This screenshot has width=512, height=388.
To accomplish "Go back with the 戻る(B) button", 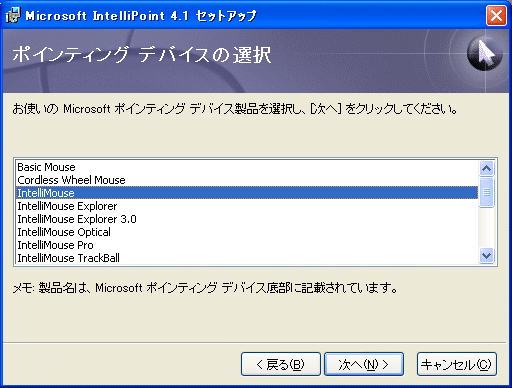I will pos(281,364).
